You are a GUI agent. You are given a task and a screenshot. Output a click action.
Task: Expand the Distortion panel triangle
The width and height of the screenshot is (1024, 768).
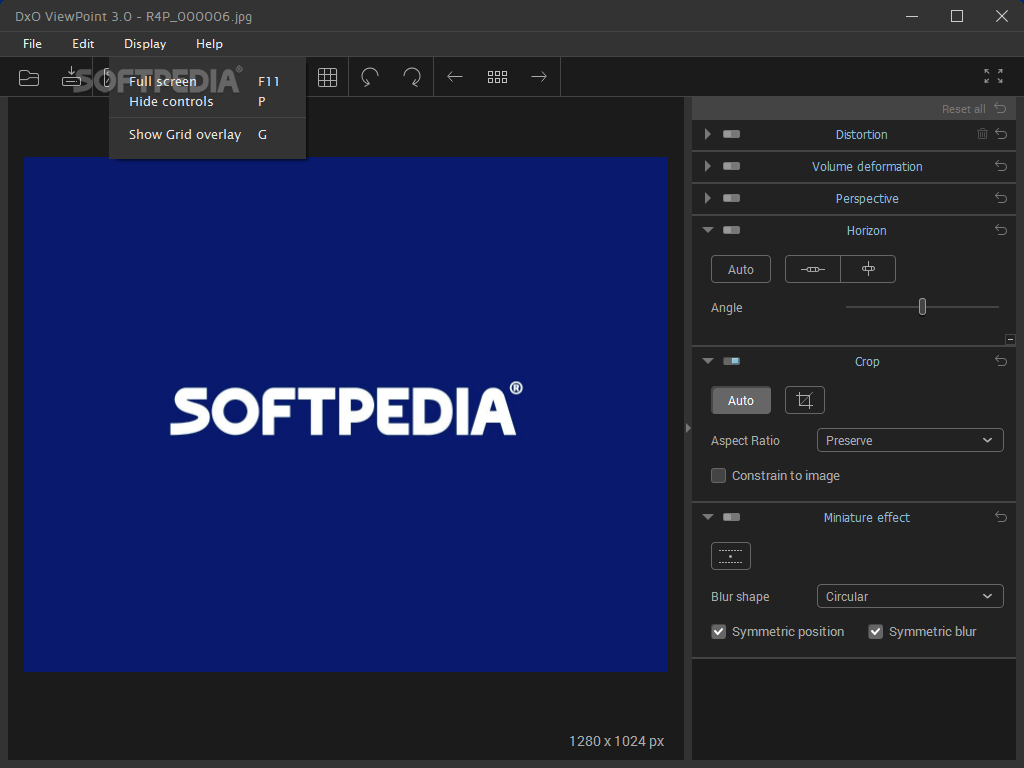707,134
